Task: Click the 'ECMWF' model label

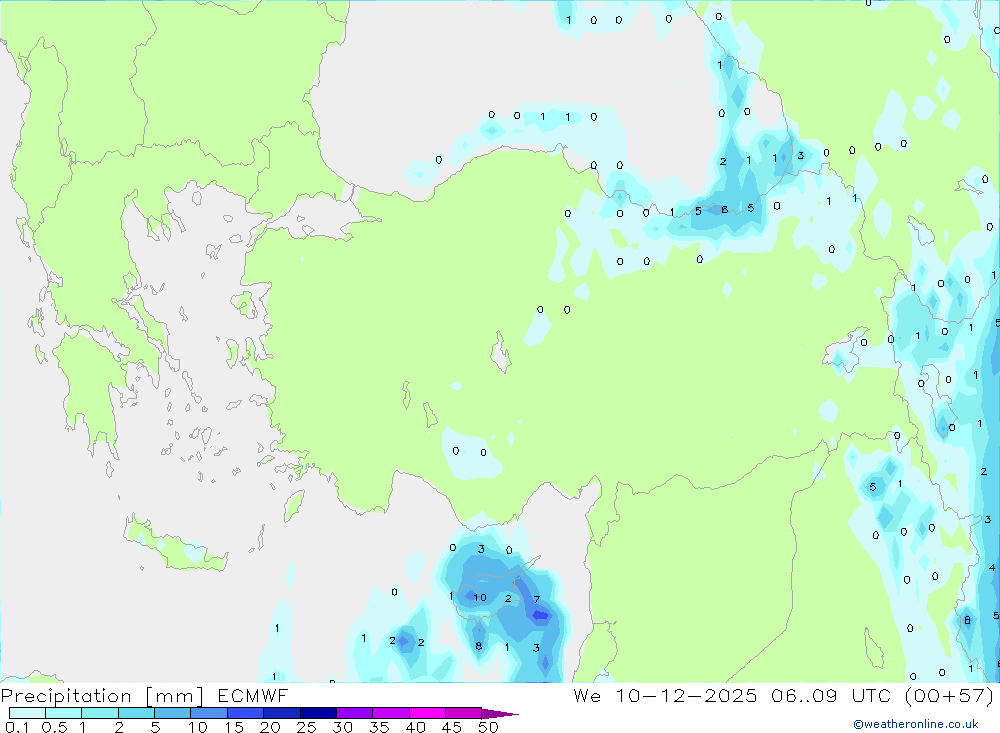Action: coord(253,695)
